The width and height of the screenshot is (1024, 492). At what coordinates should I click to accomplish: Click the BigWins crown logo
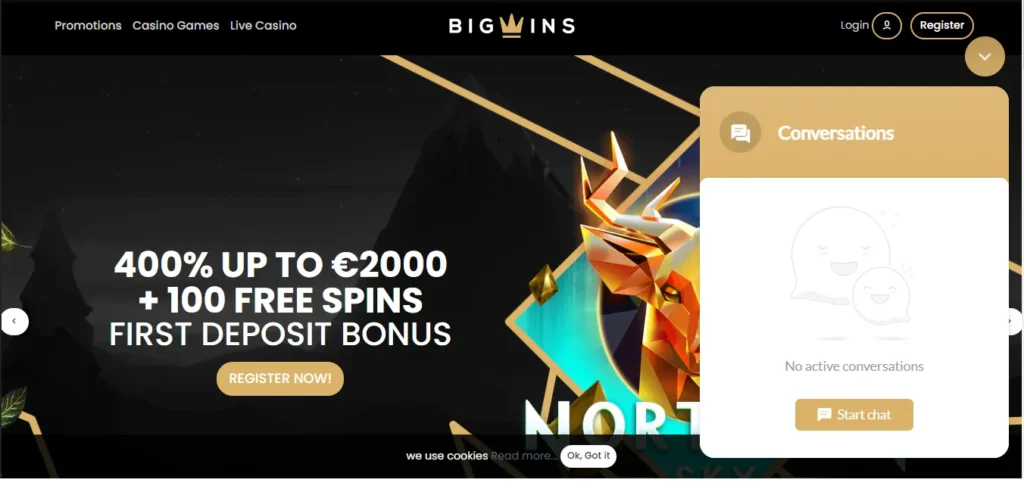(x=511, y=25)
